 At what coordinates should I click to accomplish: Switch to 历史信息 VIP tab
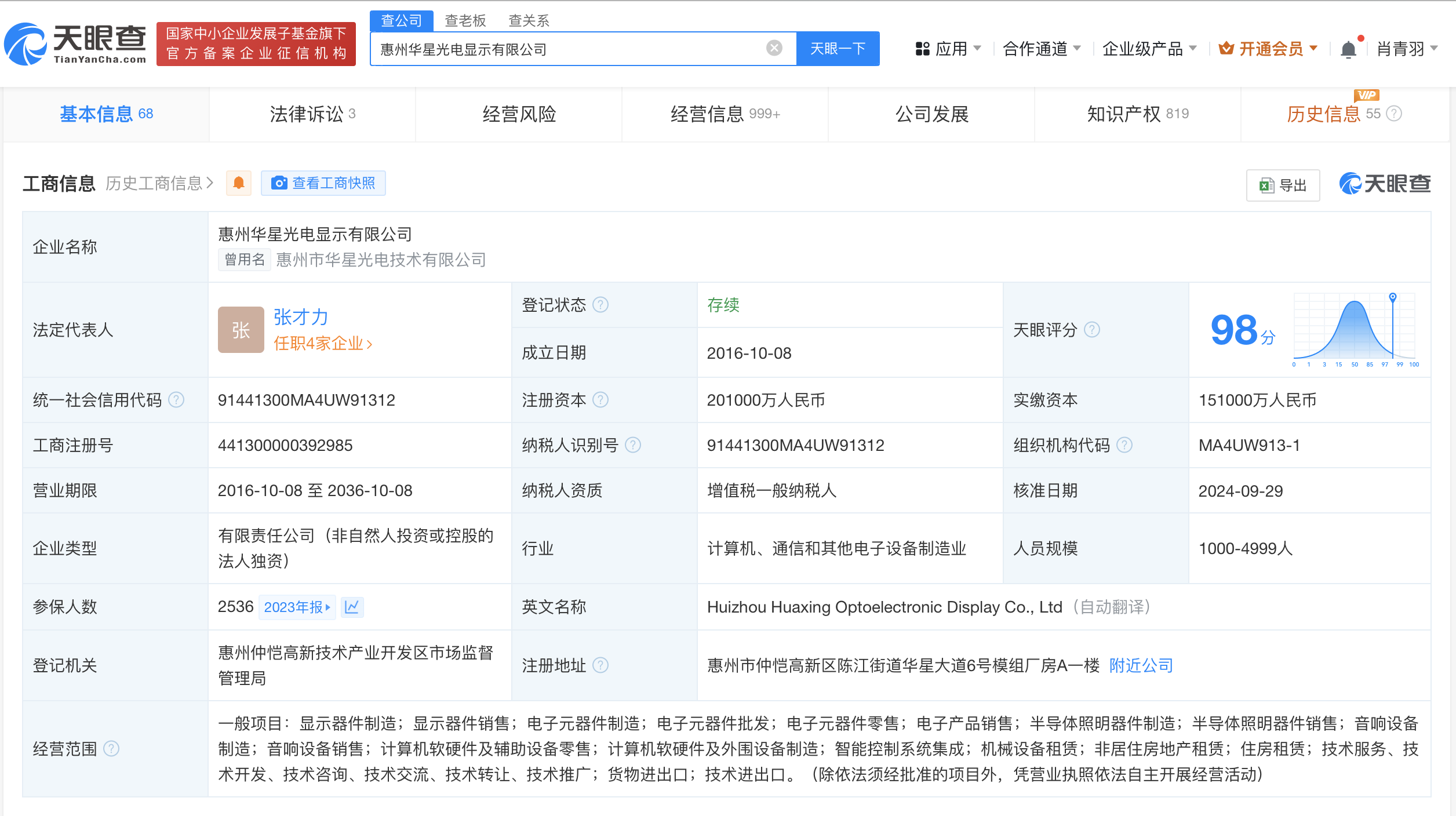click(x=1344, y=114)
